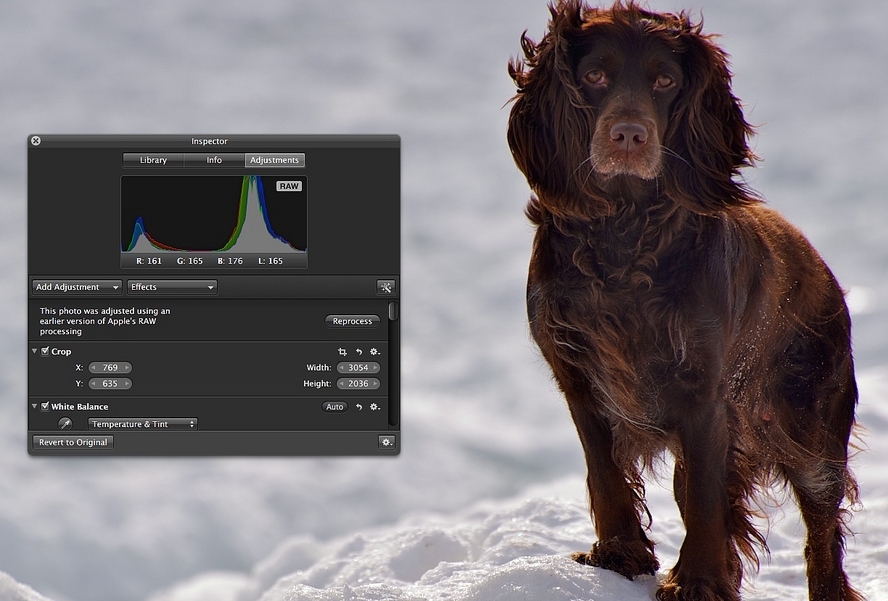Uncheck the White Balance checkbox

pyautogui.click(x=45, y=406)
